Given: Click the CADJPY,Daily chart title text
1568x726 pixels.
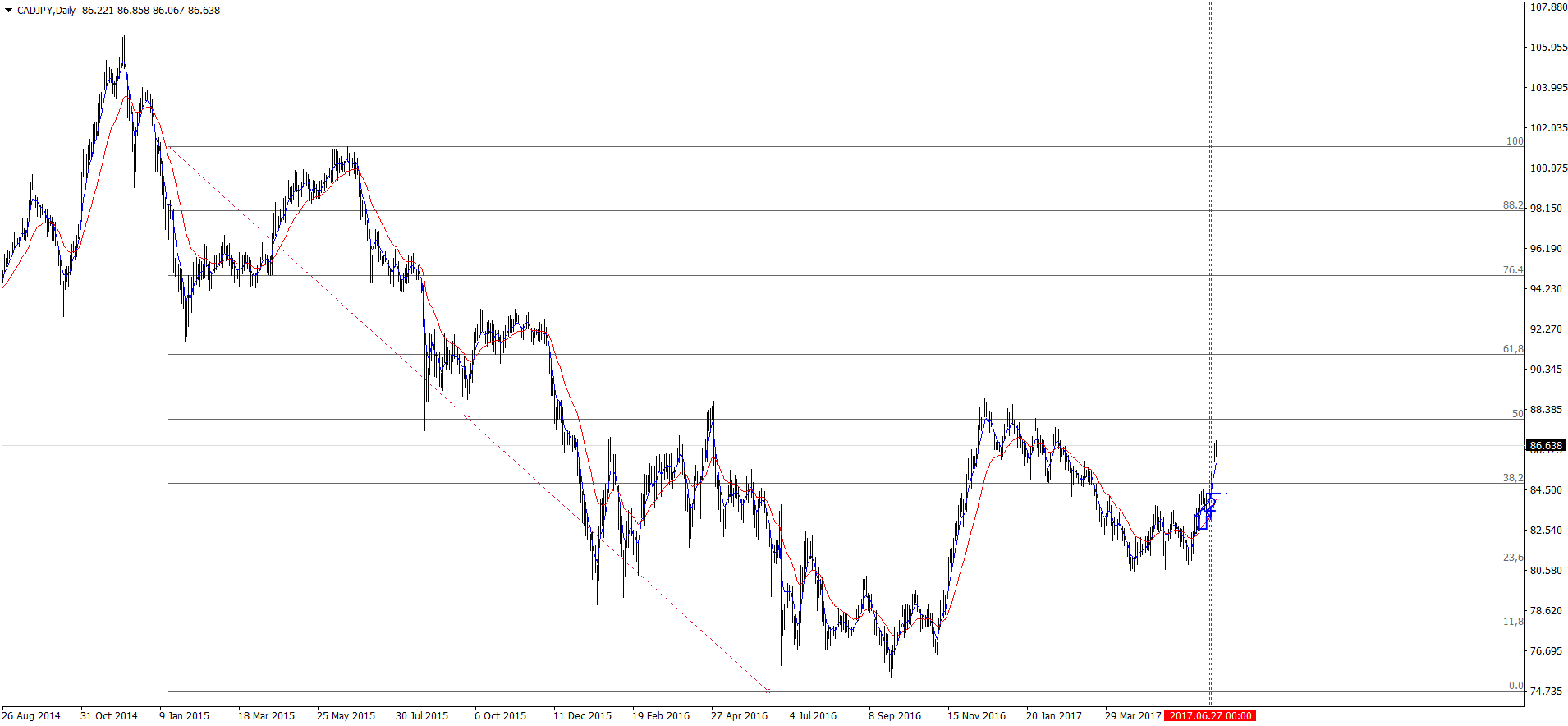Looking at the screenshot, I should [46, 11].
